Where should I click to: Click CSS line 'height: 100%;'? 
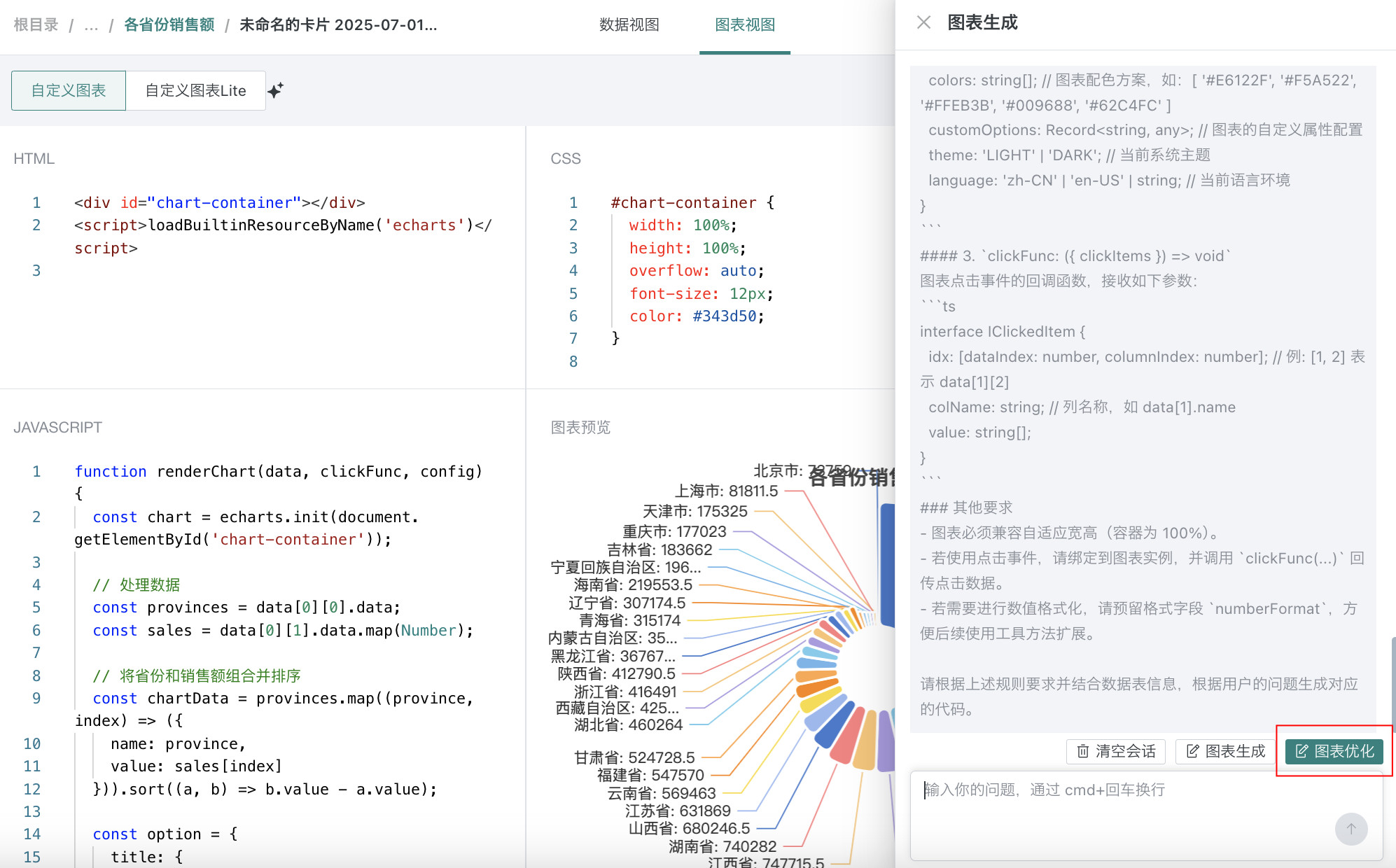687,248
